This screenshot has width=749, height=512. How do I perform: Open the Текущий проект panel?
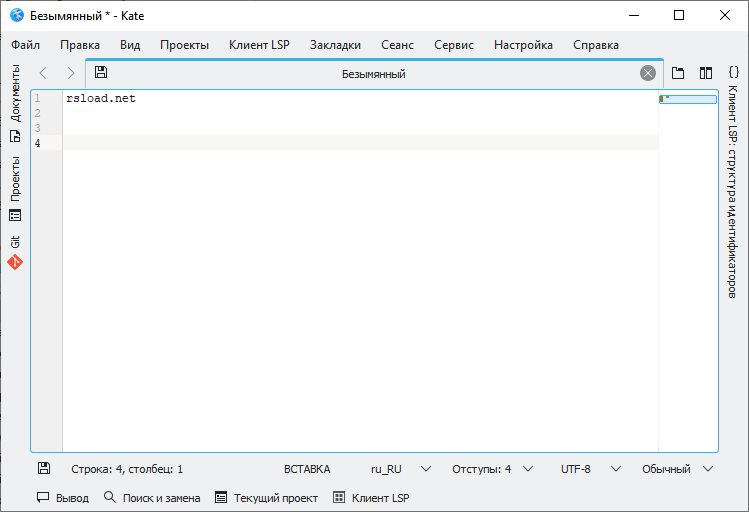tap(266, 498)
